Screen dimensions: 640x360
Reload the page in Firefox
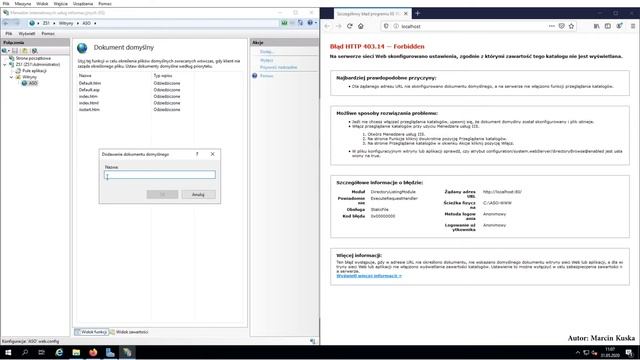350,26
